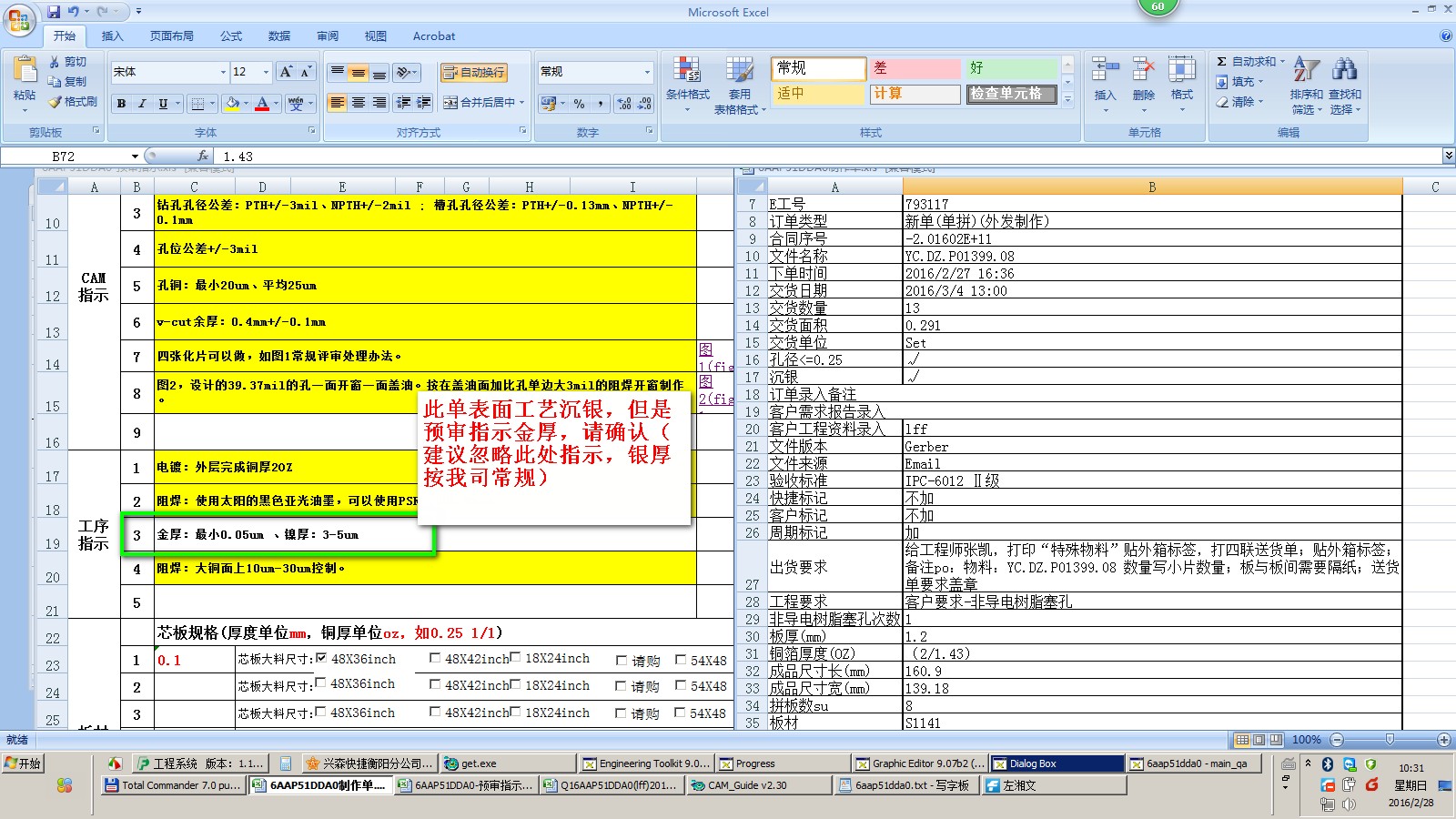1456x819 pixels.
Task: Check 48X36inch box in core row 1
Action: (x=320, y=658)
